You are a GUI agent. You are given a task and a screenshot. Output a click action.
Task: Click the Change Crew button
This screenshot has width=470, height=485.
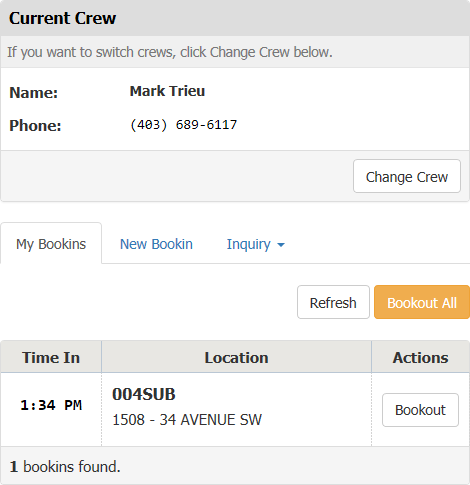pos(407,176)
